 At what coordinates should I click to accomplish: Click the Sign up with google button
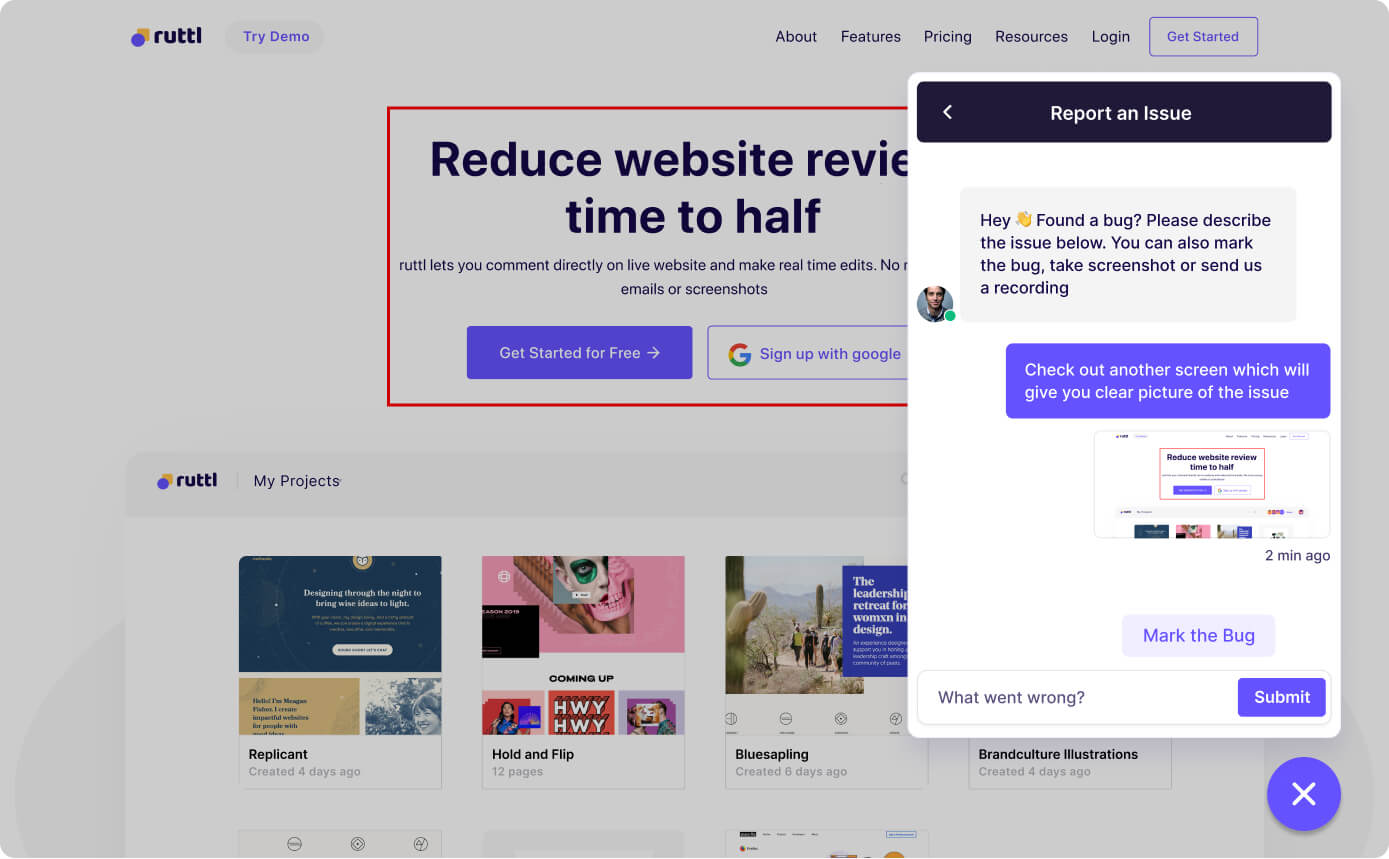pos(808,353)
